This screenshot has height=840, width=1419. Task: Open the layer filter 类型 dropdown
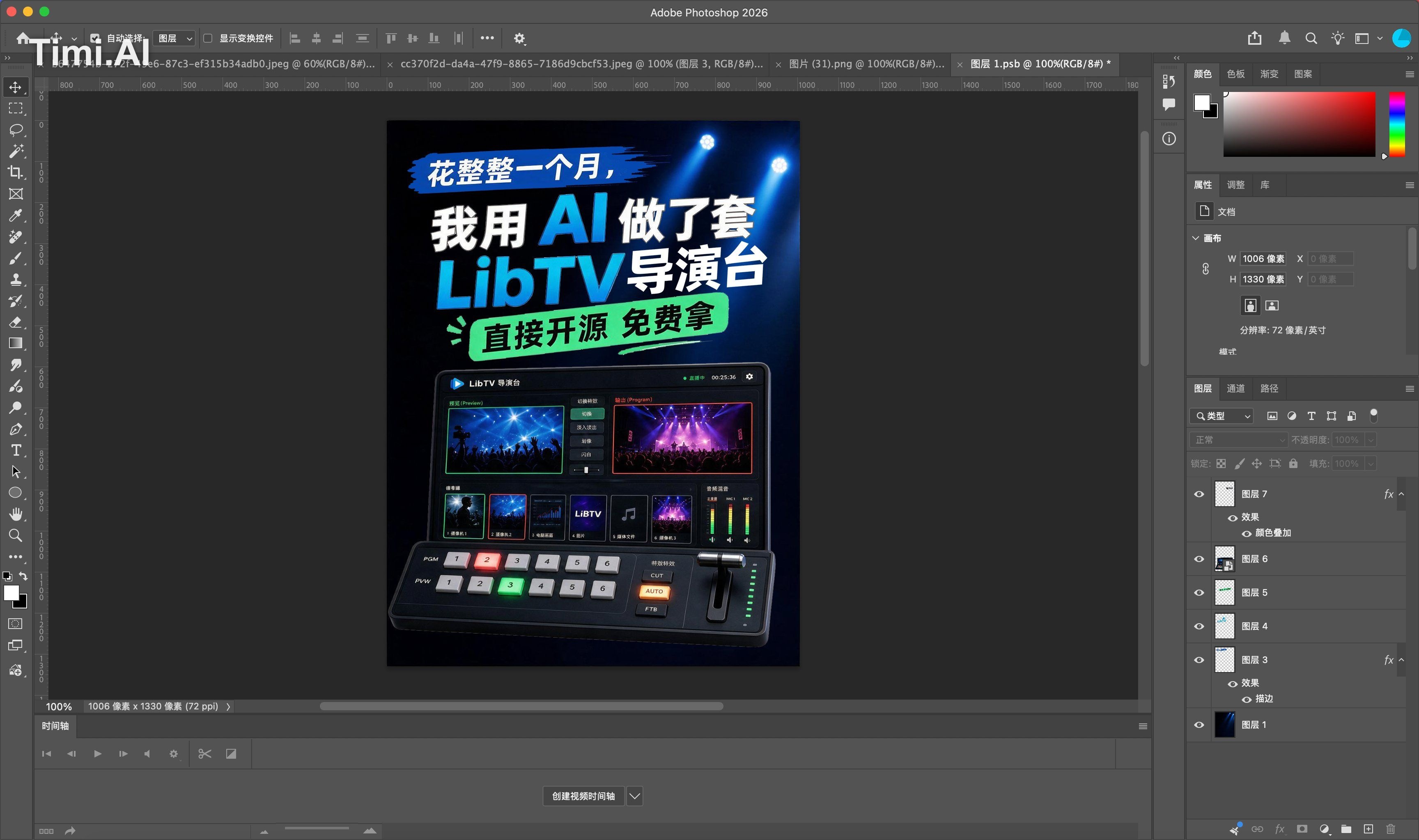coord(1222,416)
